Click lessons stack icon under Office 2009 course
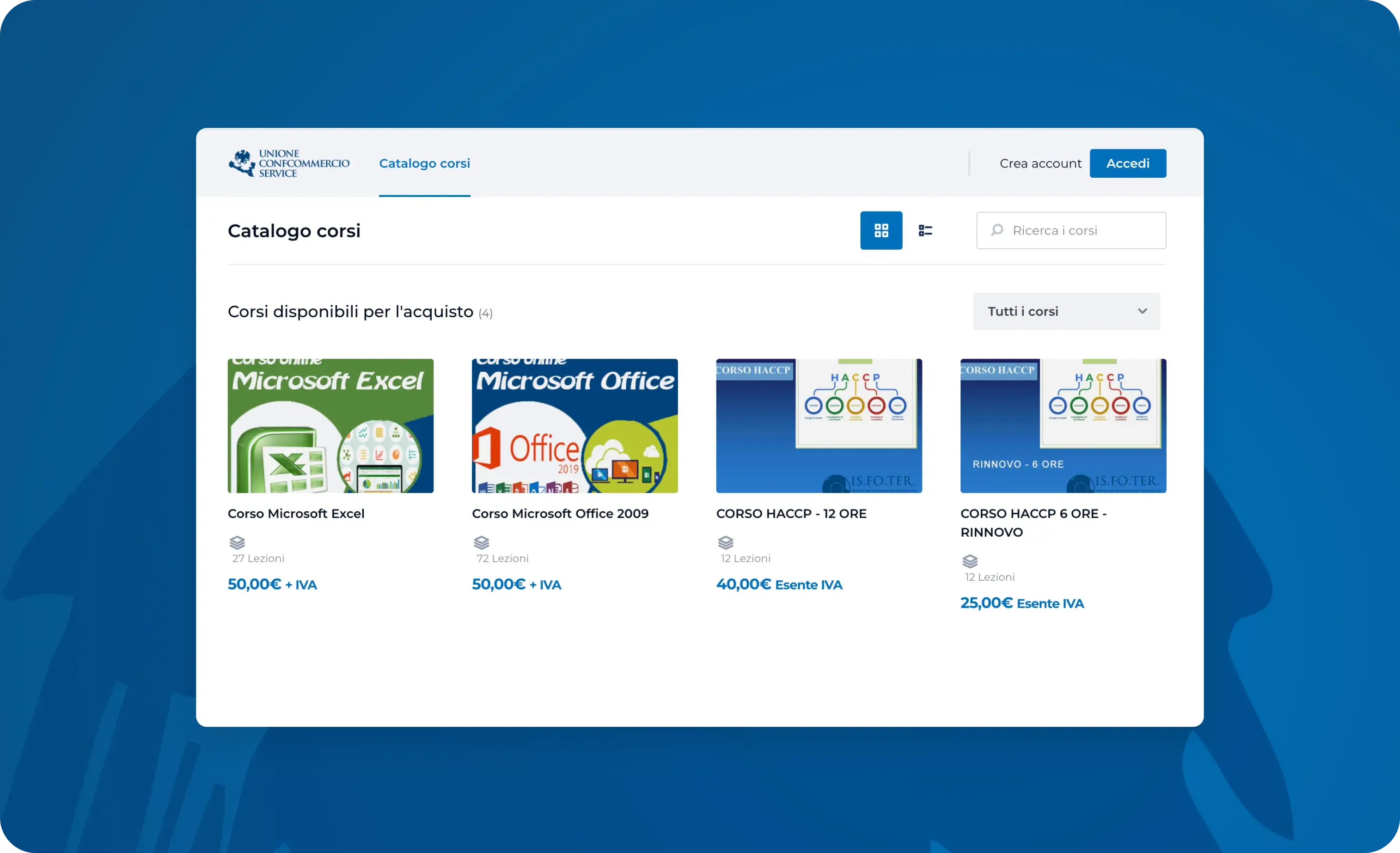The image size is (1400, 853). (481, 542)
